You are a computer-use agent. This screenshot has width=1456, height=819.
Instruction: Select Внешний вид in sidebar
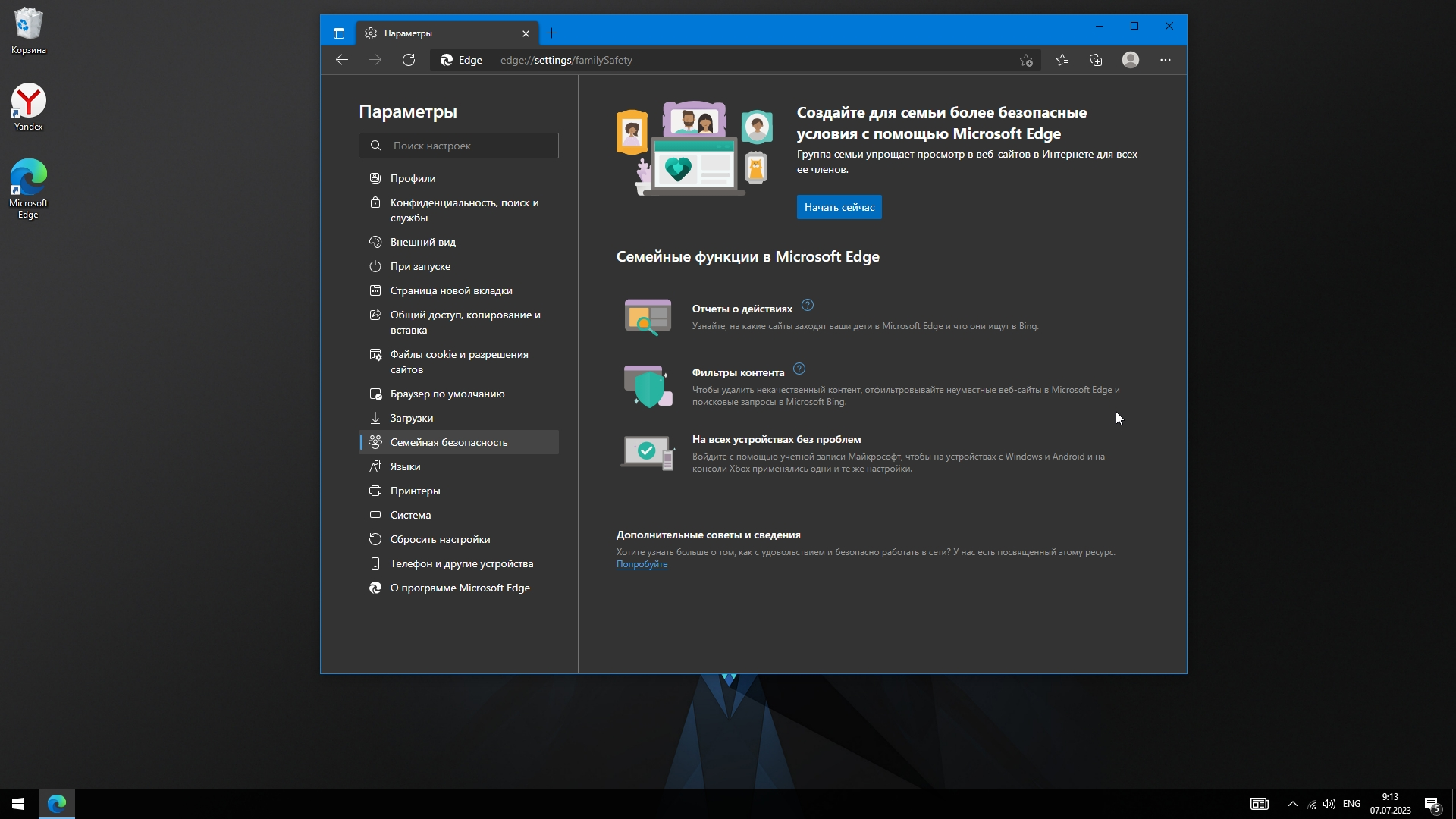pyautogui.click(x=422, y=242)
